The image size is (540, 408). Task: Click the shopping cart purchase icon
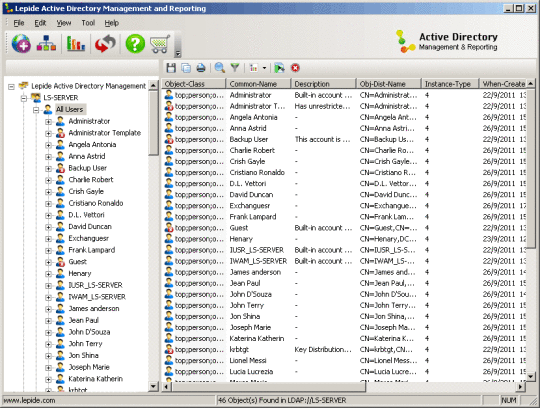click(x=160, y=44)
